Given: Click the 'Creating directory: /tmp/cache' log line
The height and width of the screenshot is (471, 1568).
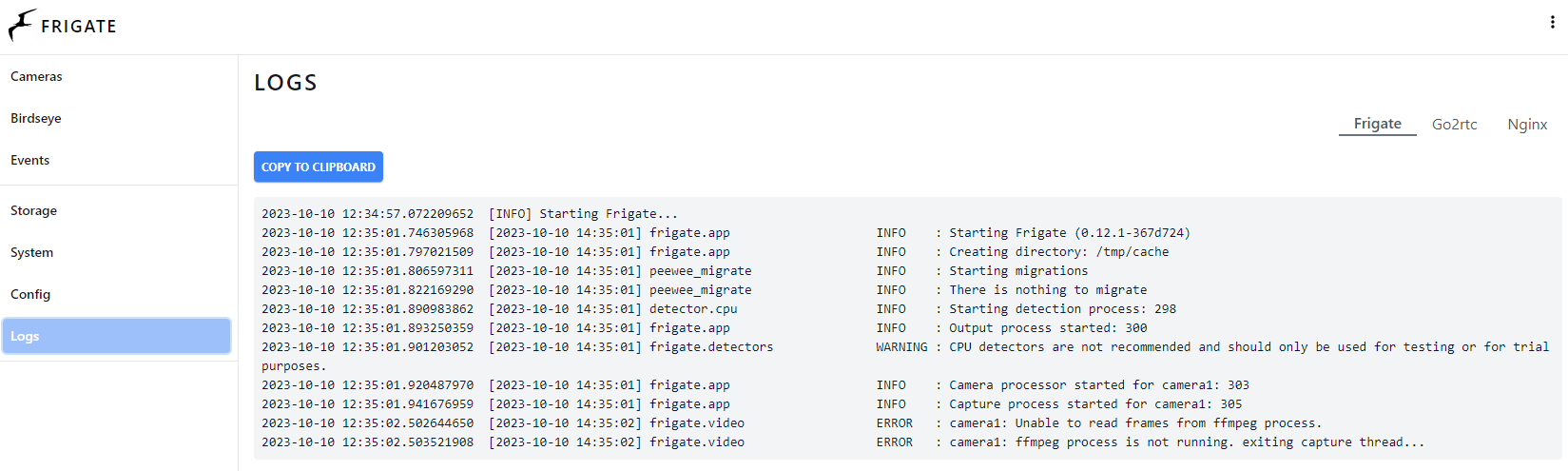Looking at the screenshot, I should point(715,252).
